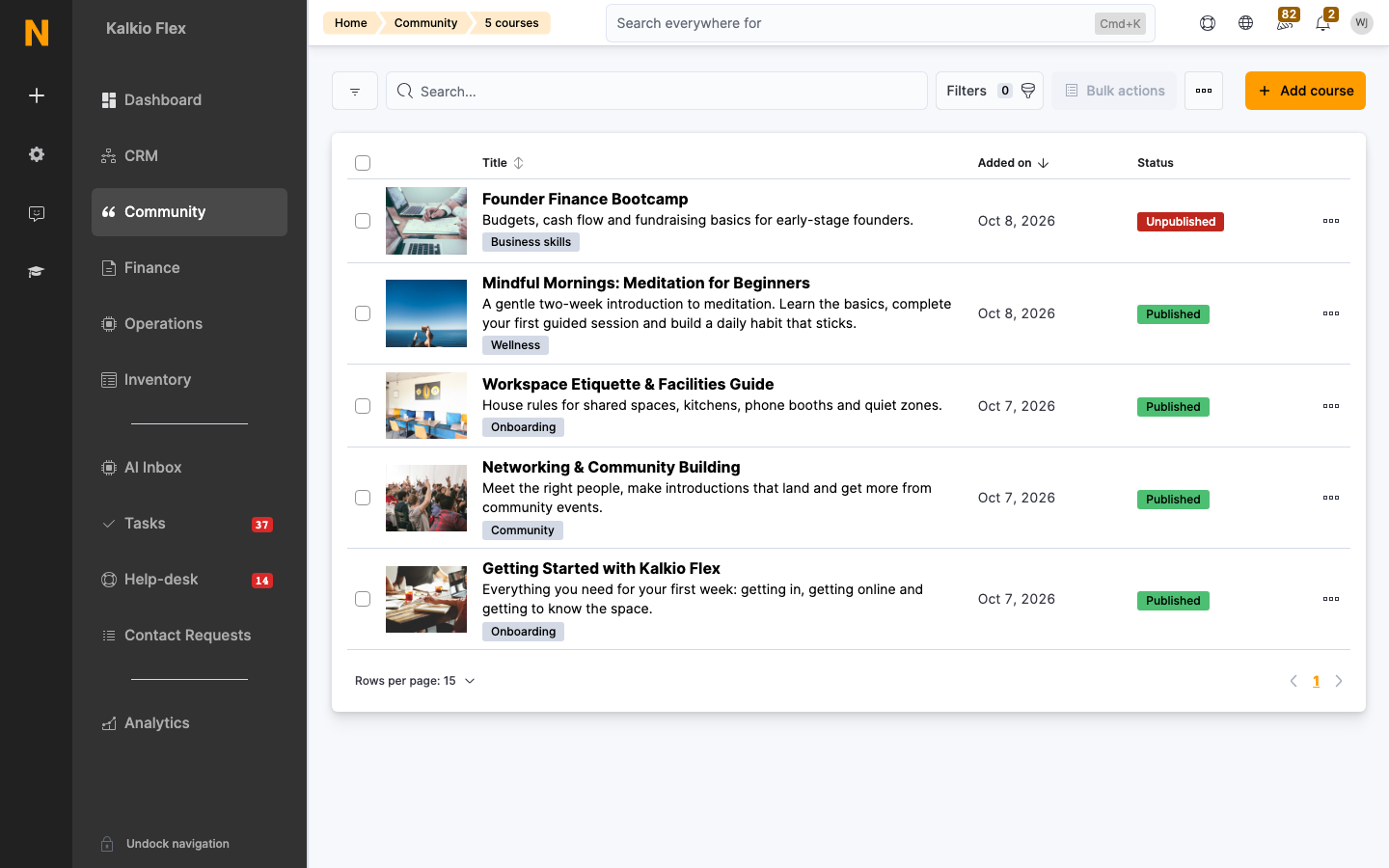Open row menu for Mindful Mornings course
The image size is (1389, 868).
pyautogui.click(x=1331, y=313)
